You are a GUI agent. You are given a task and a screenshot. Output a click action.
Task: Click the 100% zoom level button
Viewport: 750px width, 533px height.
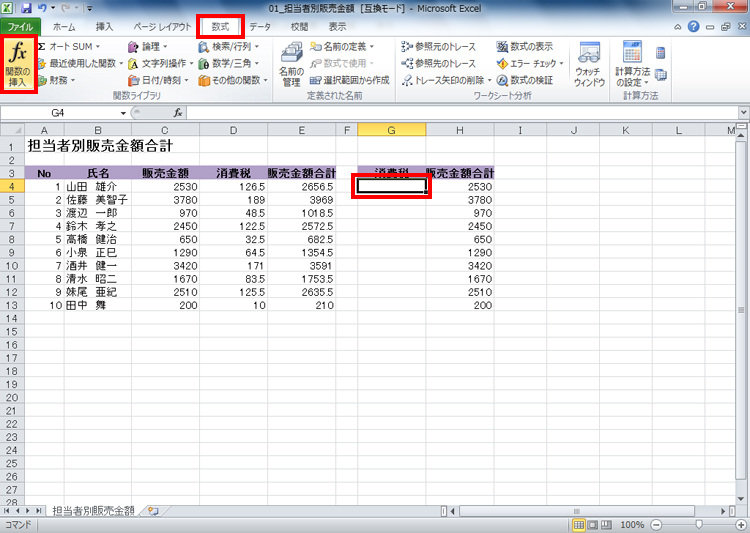pyautogui.click(x=632, y=525)
